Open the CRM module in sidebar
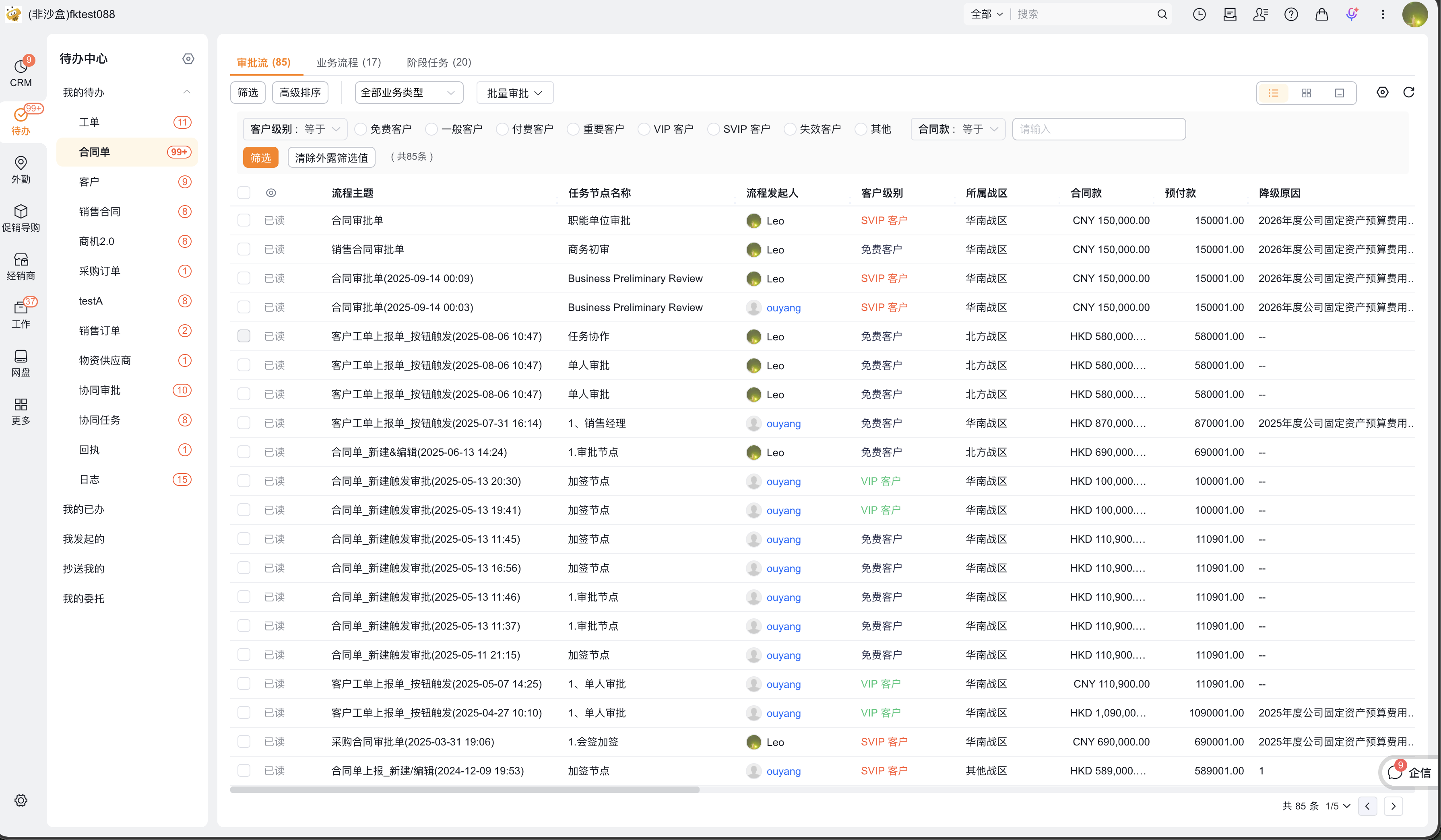Image resolution: width=1441 pixels, height=840 pixels. click(21, 72)
